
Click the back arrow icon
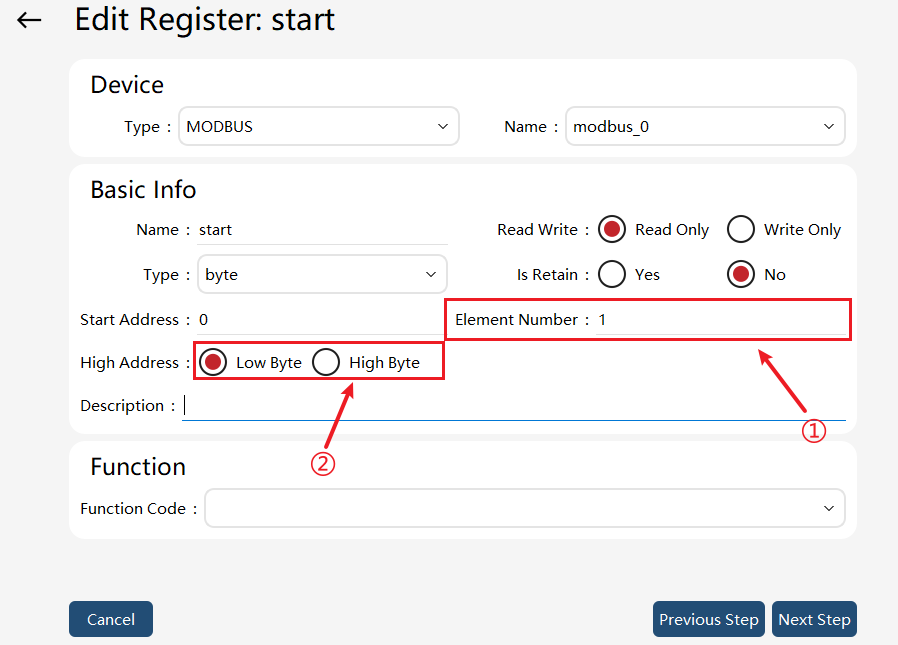29,20
